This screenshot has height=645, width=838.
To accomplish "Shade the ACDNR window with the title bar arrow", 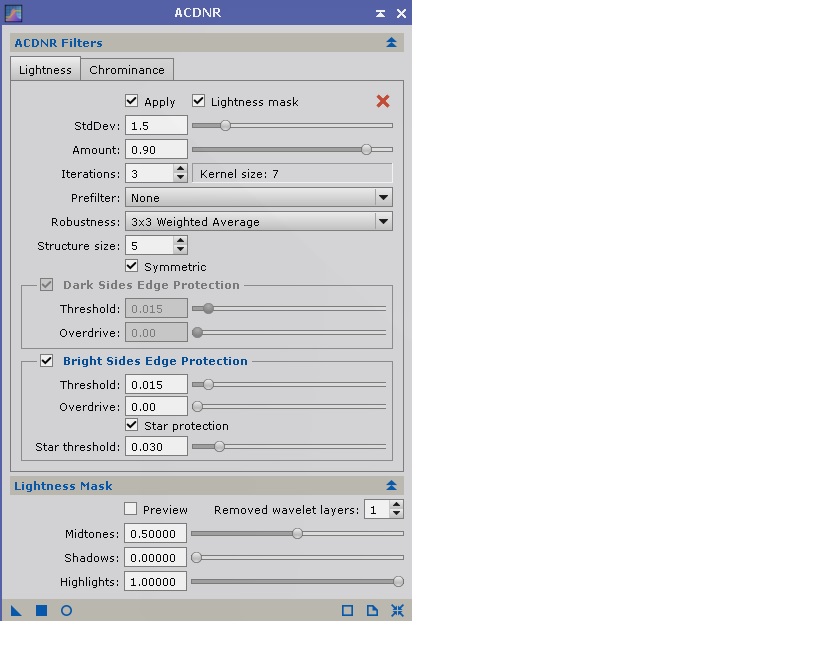I will point(381,13).
